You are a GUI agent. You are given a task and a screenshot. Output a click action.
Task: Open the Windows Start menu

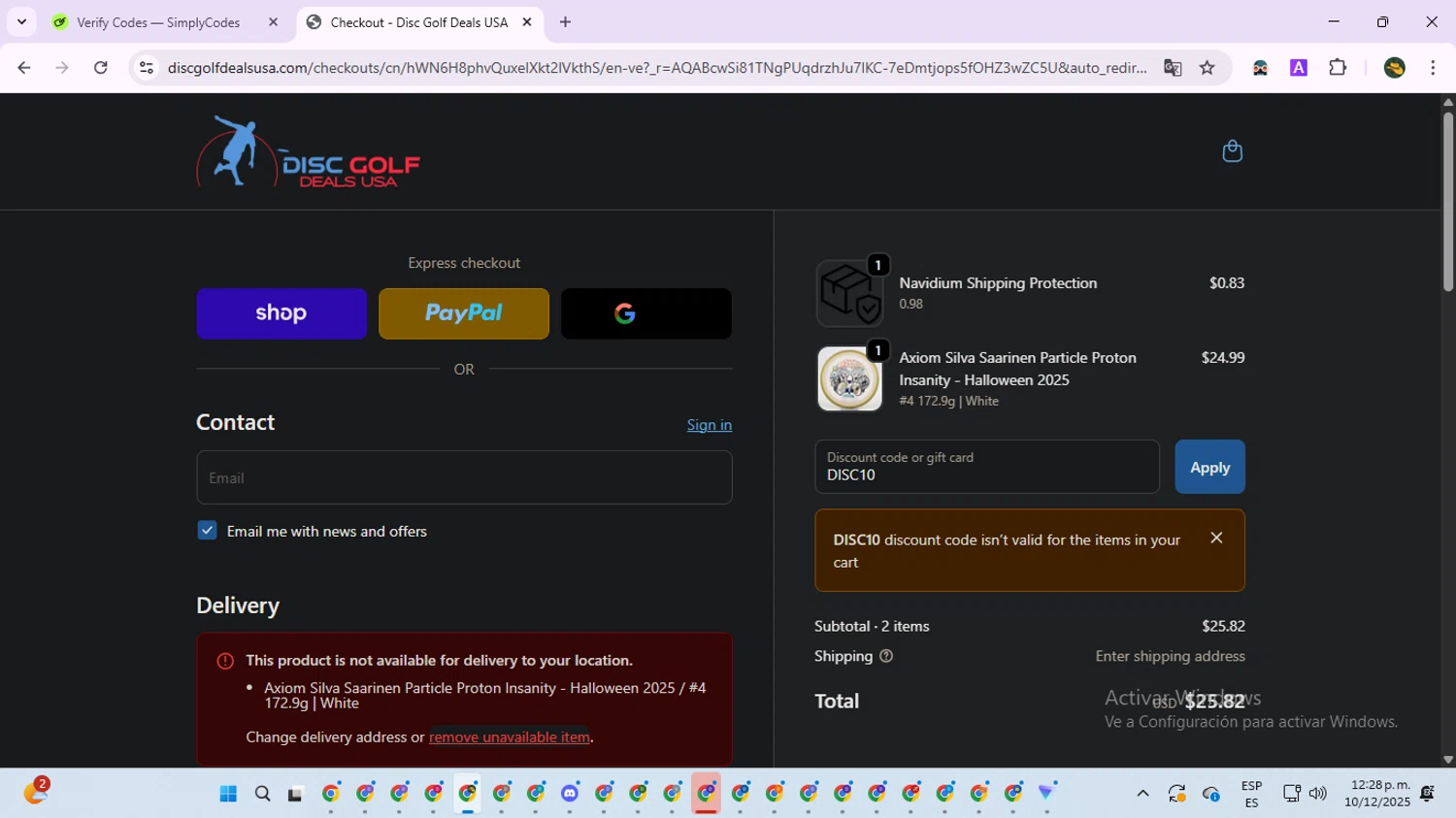228,794
